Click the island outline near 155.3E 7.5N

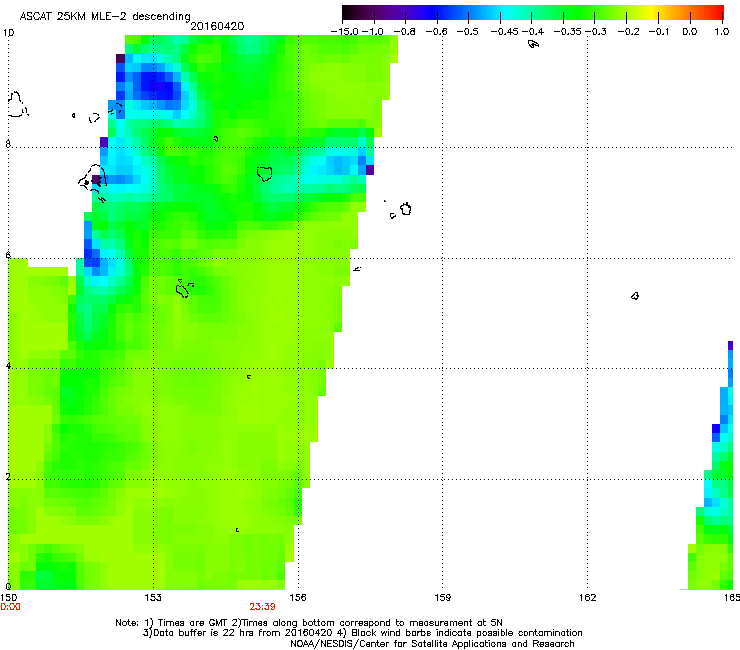click(x=265, y=174)
